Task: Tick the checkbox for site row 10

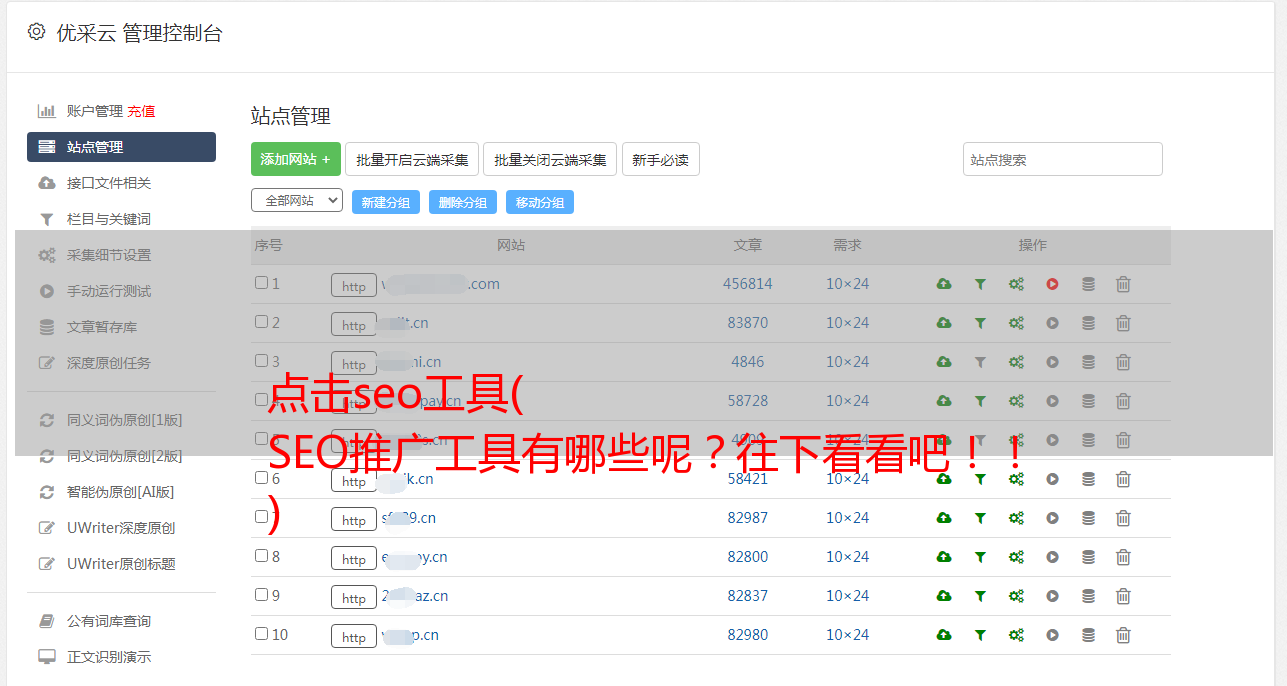Action: click(261, 634)
